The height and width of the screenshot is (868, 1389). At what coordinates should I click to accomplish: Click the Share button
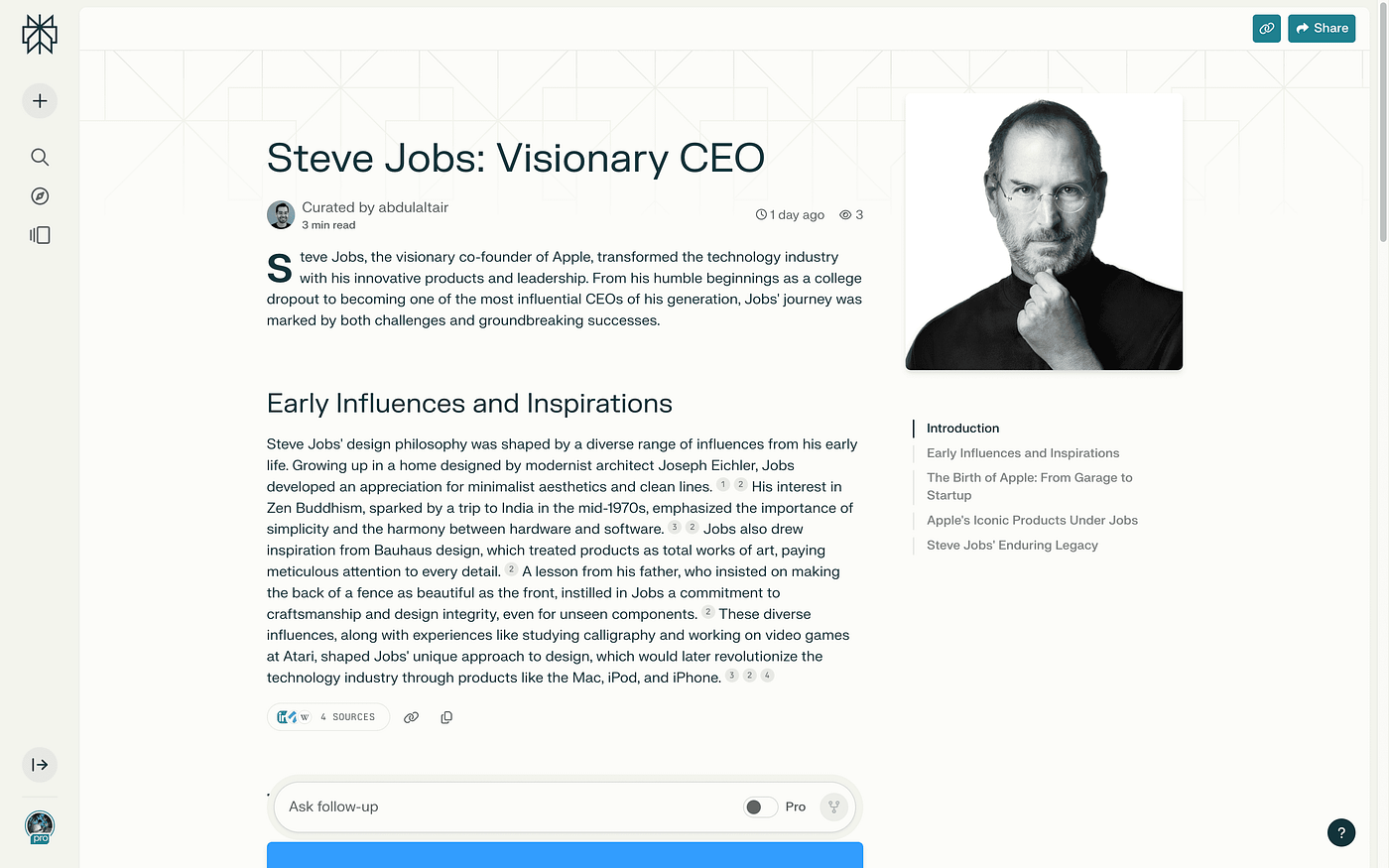point(1322,29)
